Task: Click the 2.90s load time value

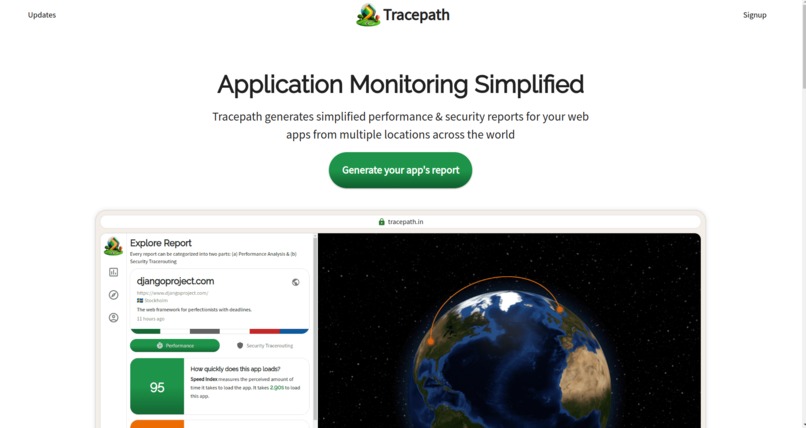Action: [277, 387]
